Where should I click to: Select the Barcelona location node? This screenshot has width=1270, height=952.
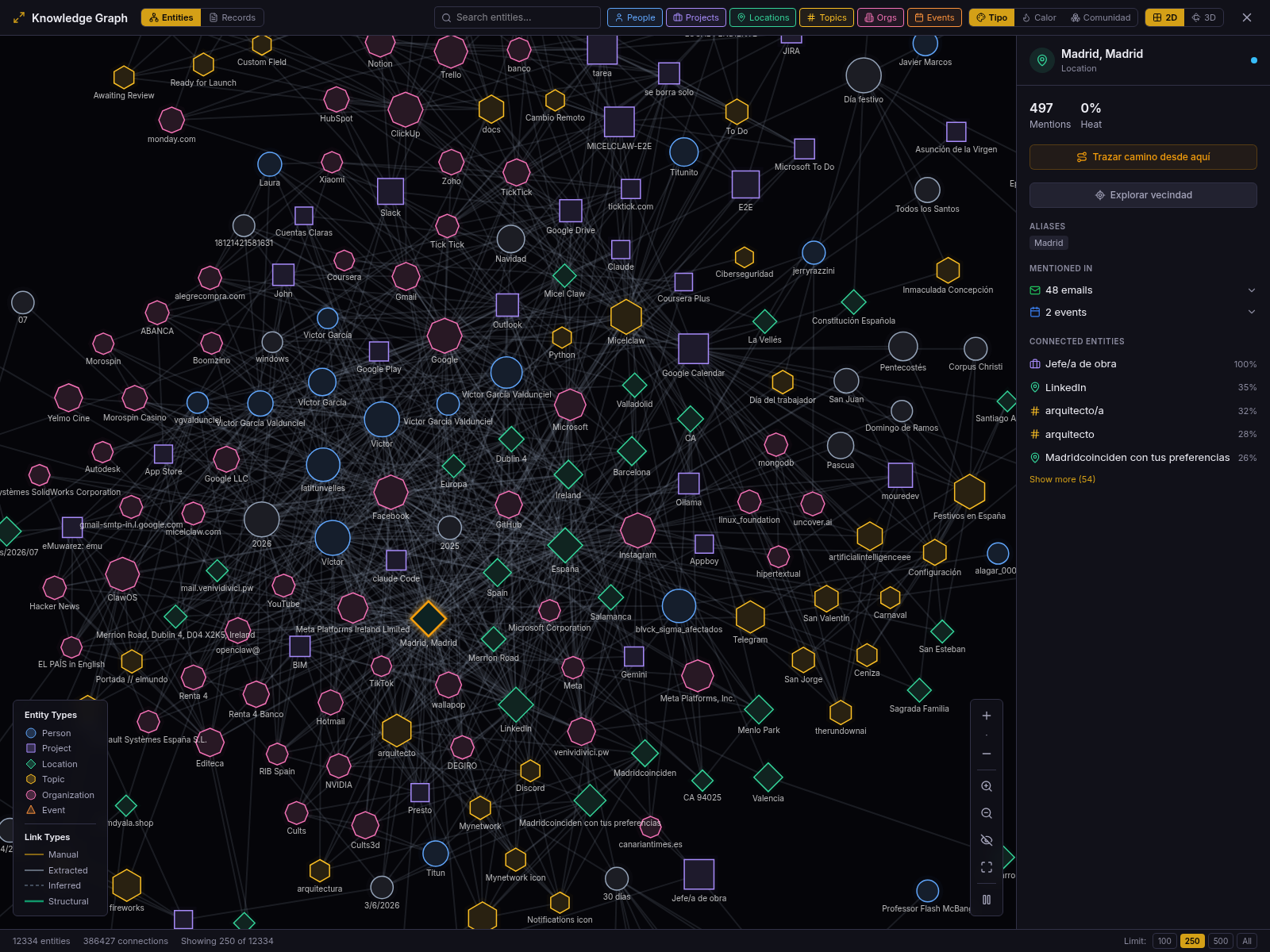coord(632,451)
